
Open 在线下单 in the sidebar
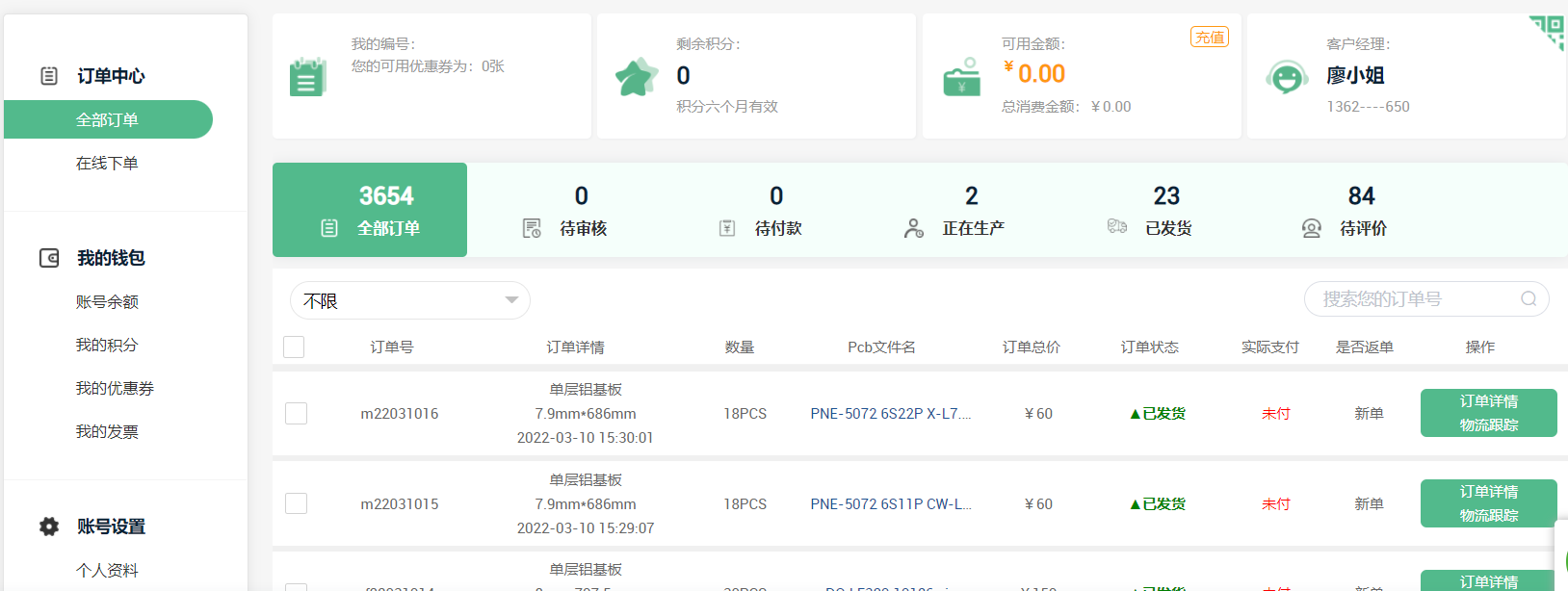[x=107, y=164]
